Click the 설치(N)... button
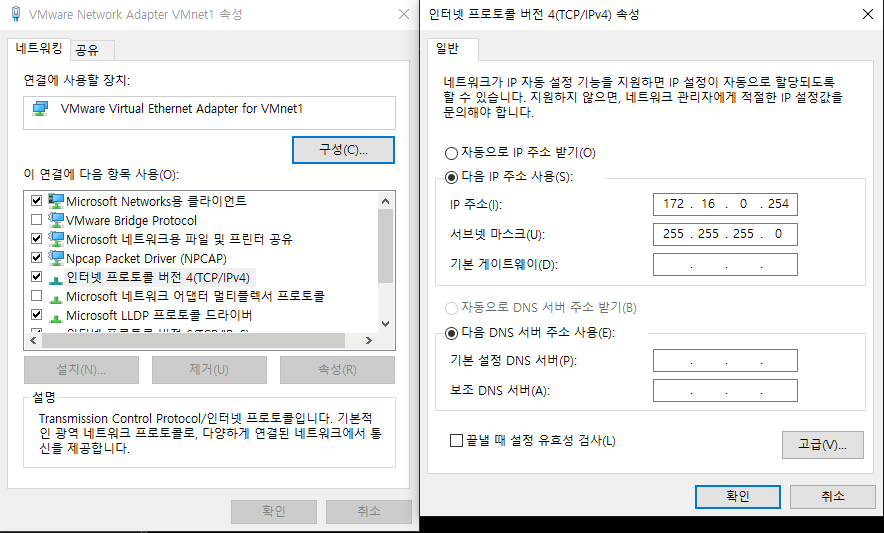This screenshot has width=884, height=533. pyautogui.click(x=81, y=370)
